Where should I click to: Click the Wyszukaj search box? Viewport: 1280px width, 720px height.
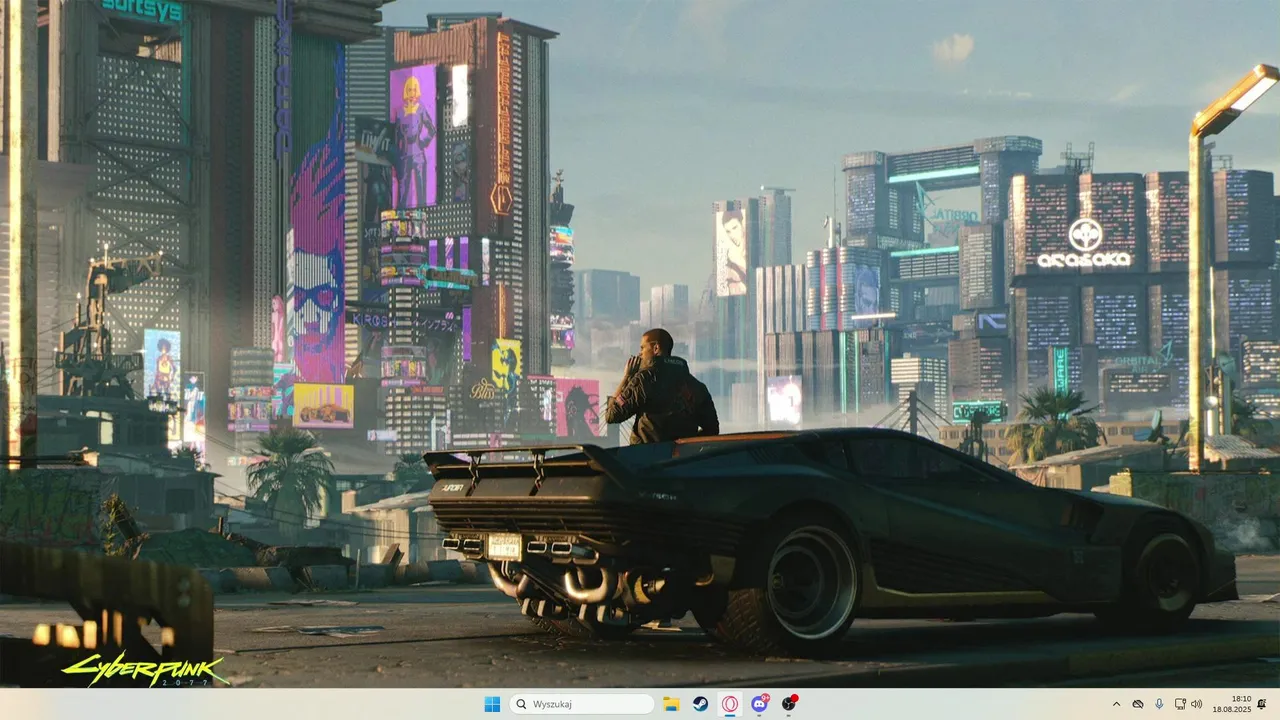coord(582,704)
